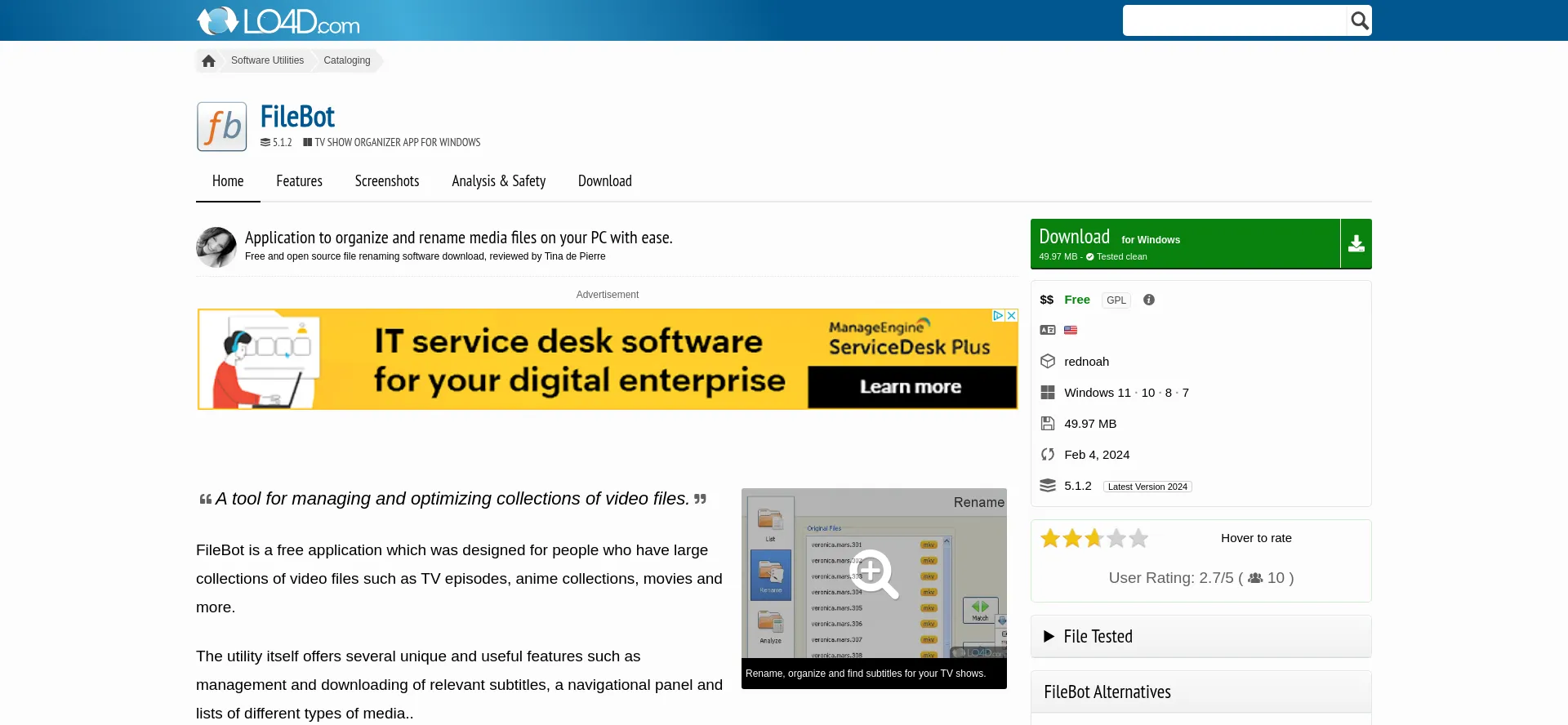The height and width of the screenshot is (725, 1568).
Task: Click the 'Feb 4, 2024' date text
Action: point(1097,455)
